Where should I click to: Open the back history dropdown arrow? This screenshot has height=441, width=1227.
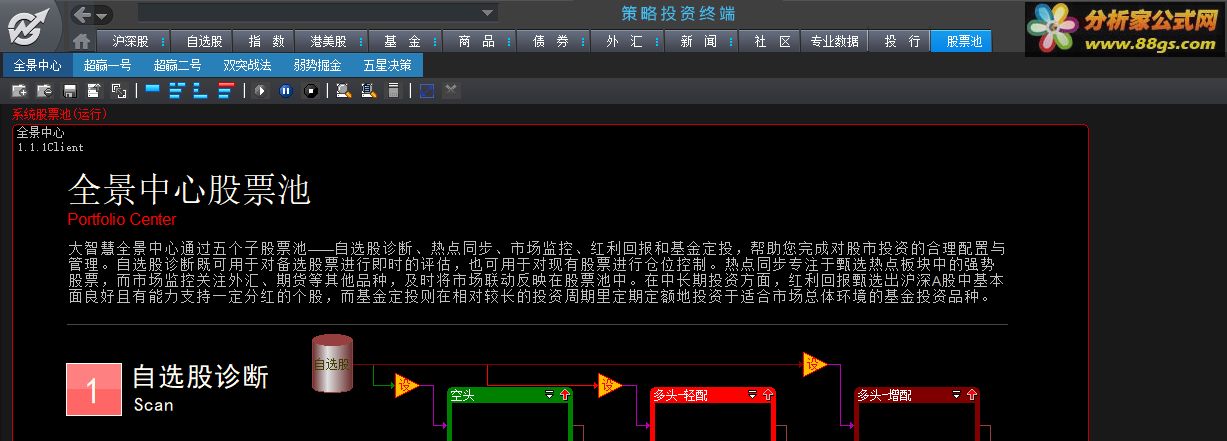[x=103, y=15]
